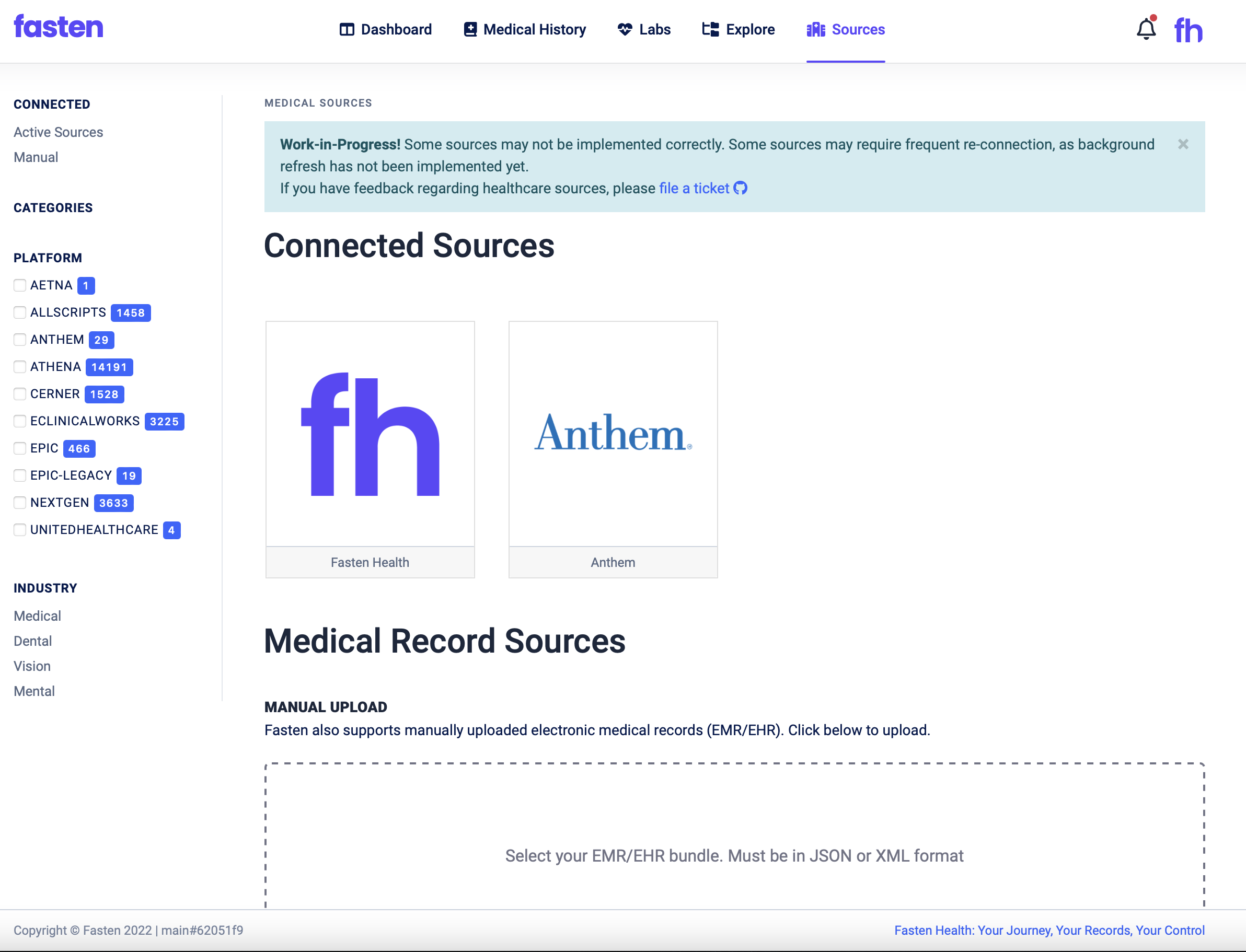Select the Labs heart icon
The width and height of the screenshot is (1246, 952).
(x=624, y=29)
